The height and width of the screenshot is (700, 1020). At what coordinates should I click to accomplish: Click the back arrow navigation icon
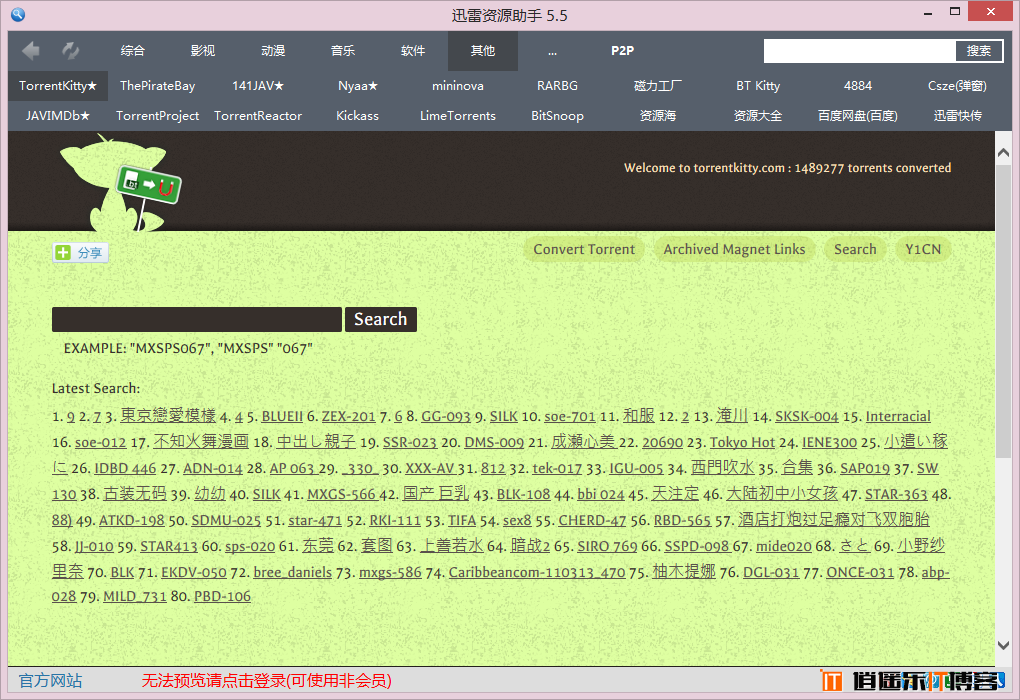31,51
